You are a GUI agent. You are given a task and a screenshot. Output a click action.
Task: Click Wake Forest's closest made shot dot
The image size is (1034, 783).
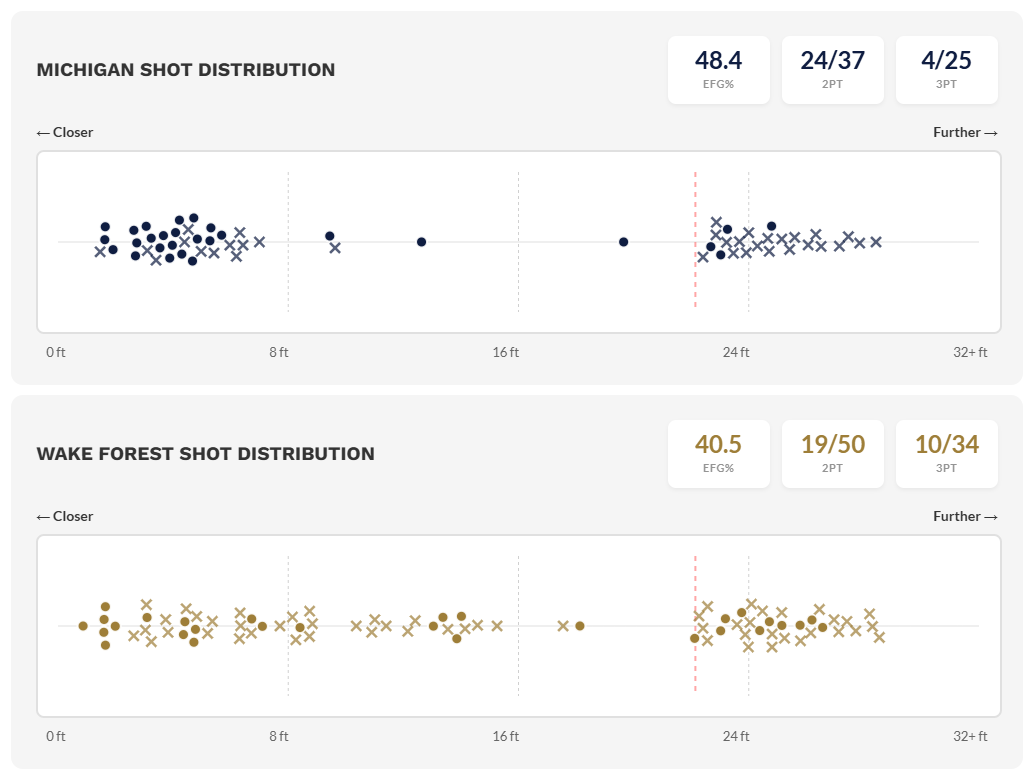tap(83, 626)
